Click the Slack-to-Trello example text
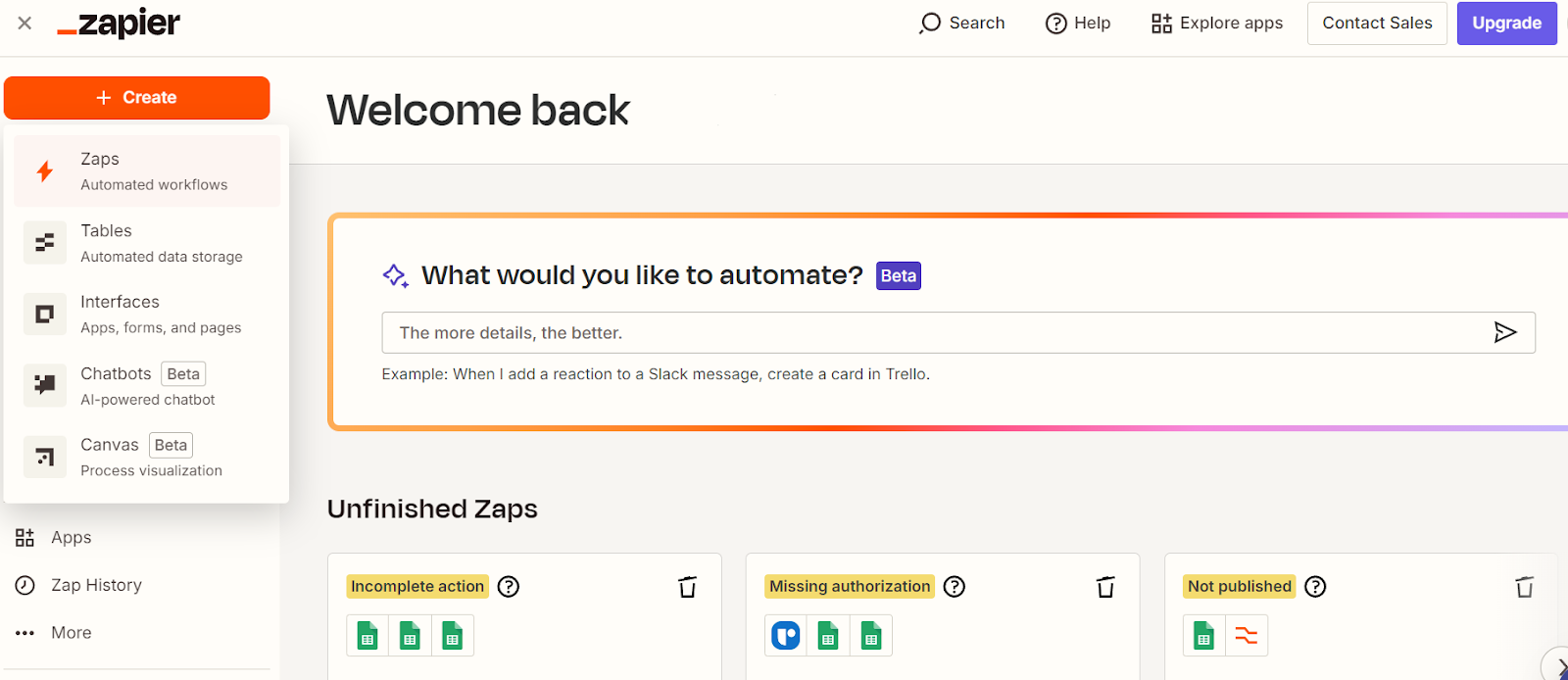 pos(656,374)
